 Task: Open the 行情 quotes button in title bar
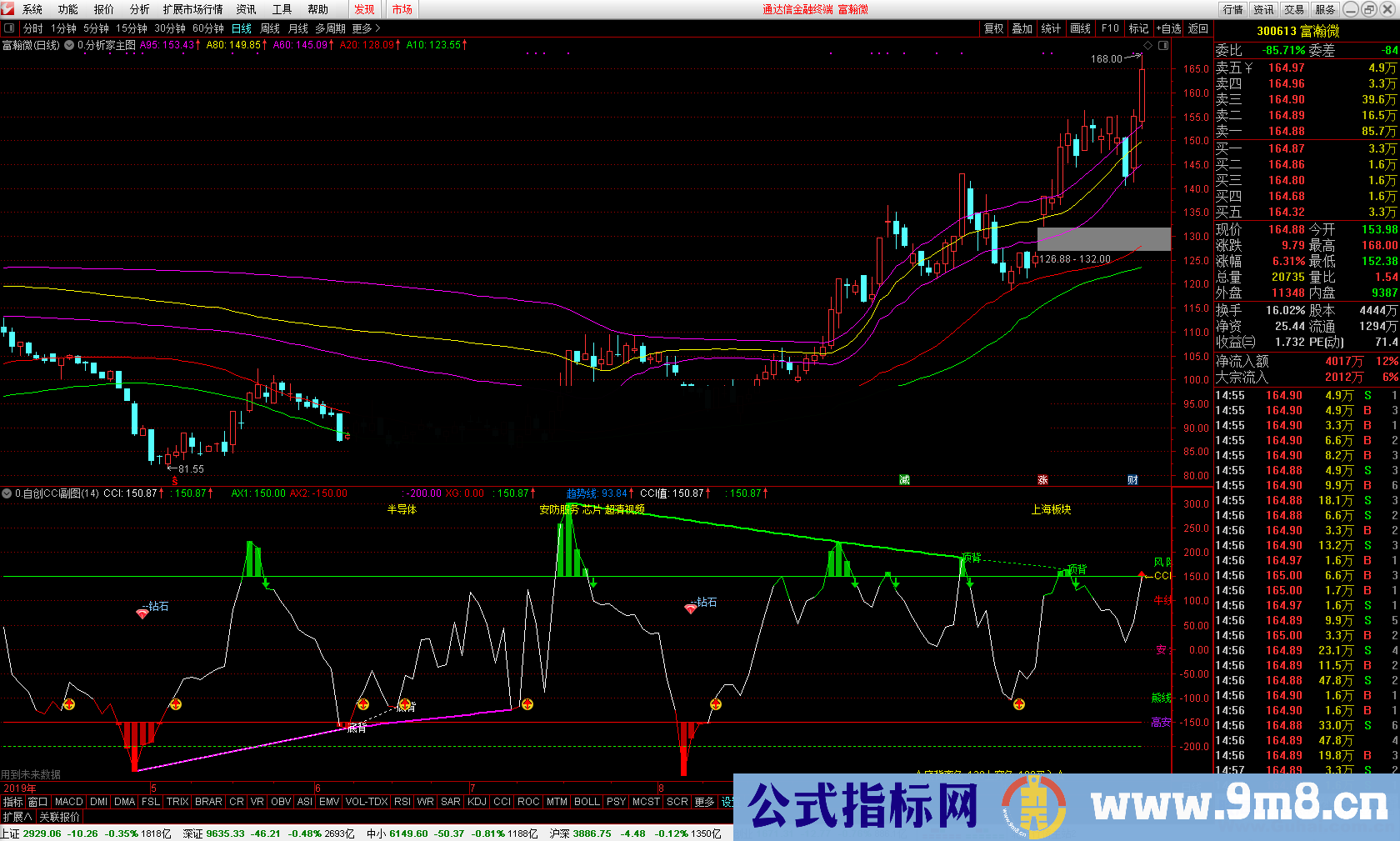(x=1232, y=9)
